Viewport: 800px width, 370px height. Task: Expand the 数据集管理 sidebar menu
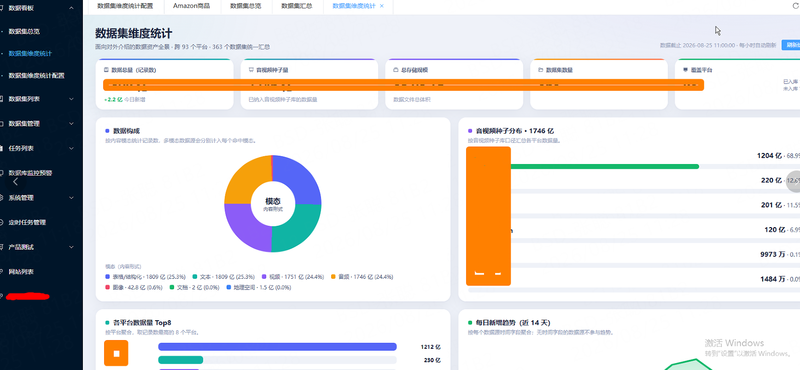point(71,124)
